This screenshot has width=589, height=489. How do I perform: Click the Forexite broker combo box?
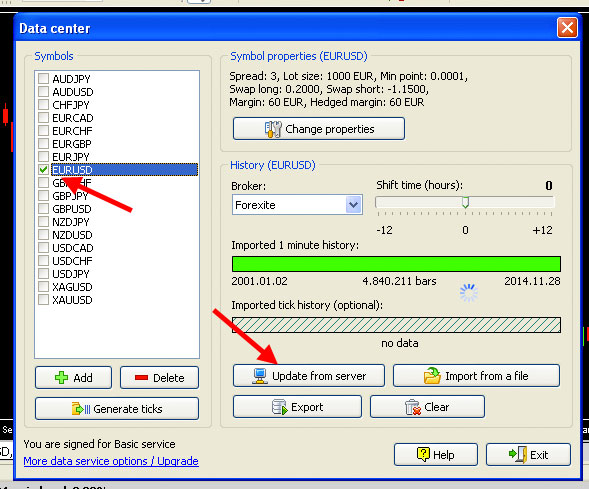coord(297,205)
